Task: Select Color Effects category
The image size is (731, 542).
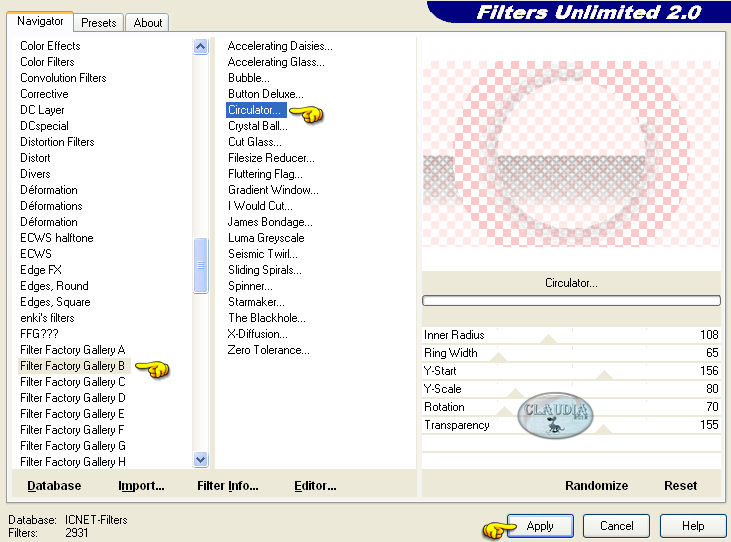Action: pyautogui.click(x=50, y=46)
